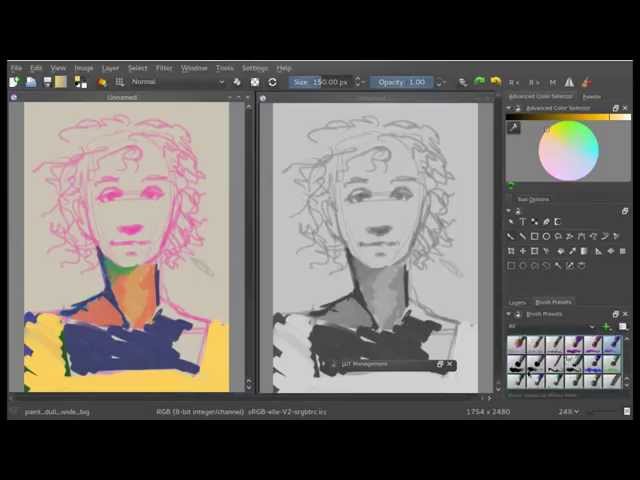Screen dimensions: 640x480
Task: Click the Opacity slider
Action: pos(401,82)
